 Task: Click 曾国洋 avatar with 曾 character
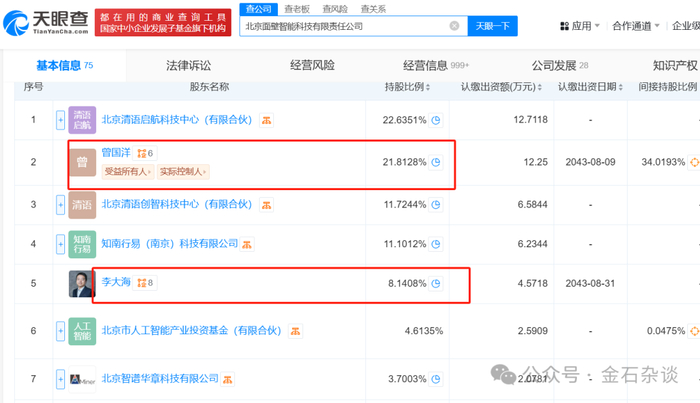point(82,162)
